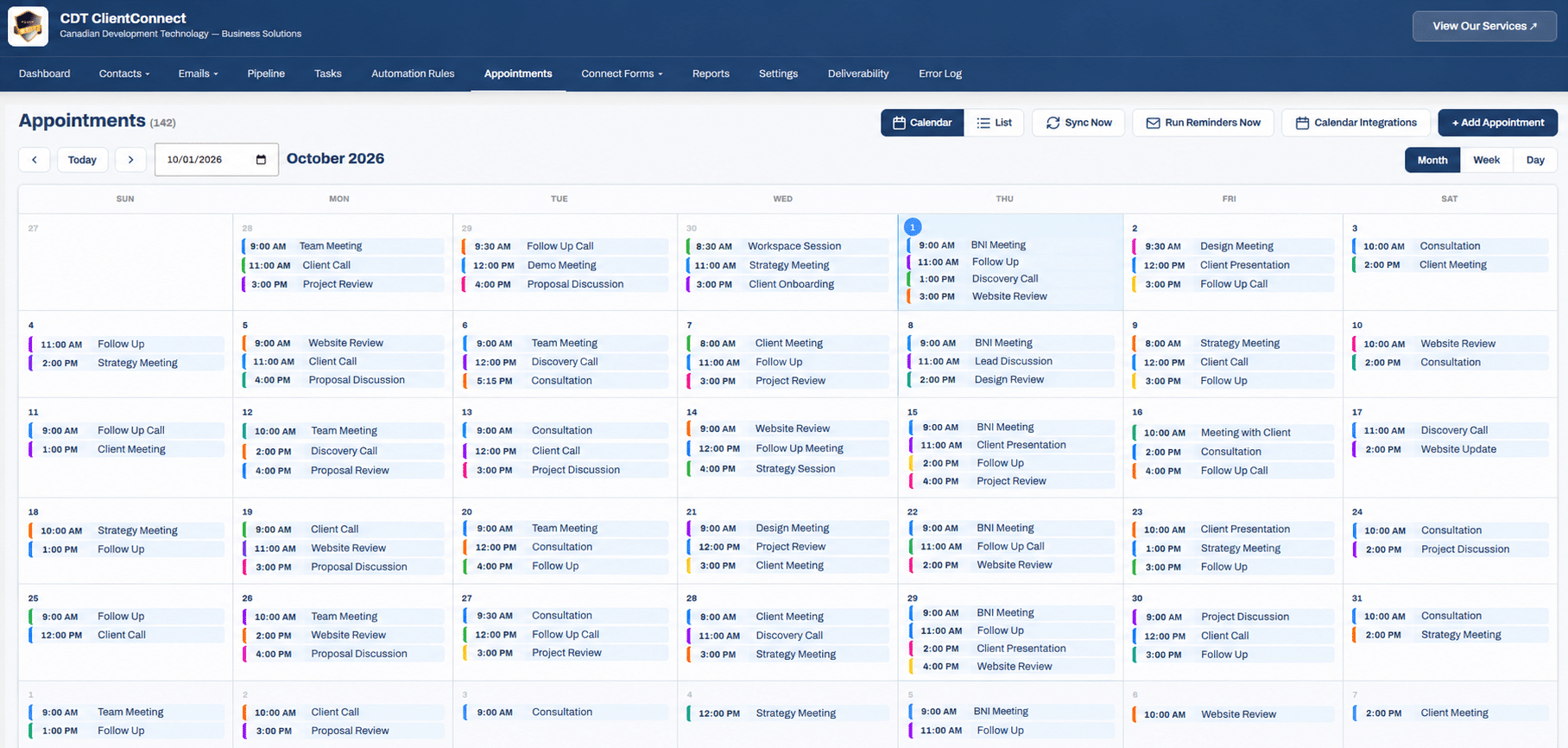Open September 29 Demo Meeting appointment
Image resolution: width=1568 pixels, height=748 pixels.
click(x=565, y=265)
